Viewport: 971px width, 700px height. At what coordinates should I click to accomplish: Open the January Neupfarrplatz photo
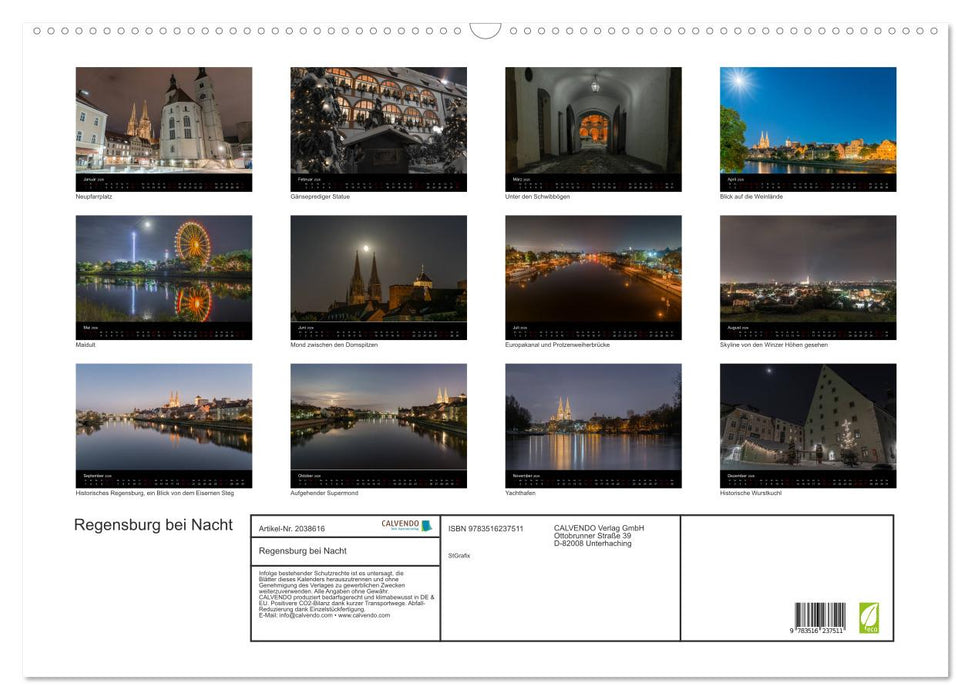tap(163, 125)
